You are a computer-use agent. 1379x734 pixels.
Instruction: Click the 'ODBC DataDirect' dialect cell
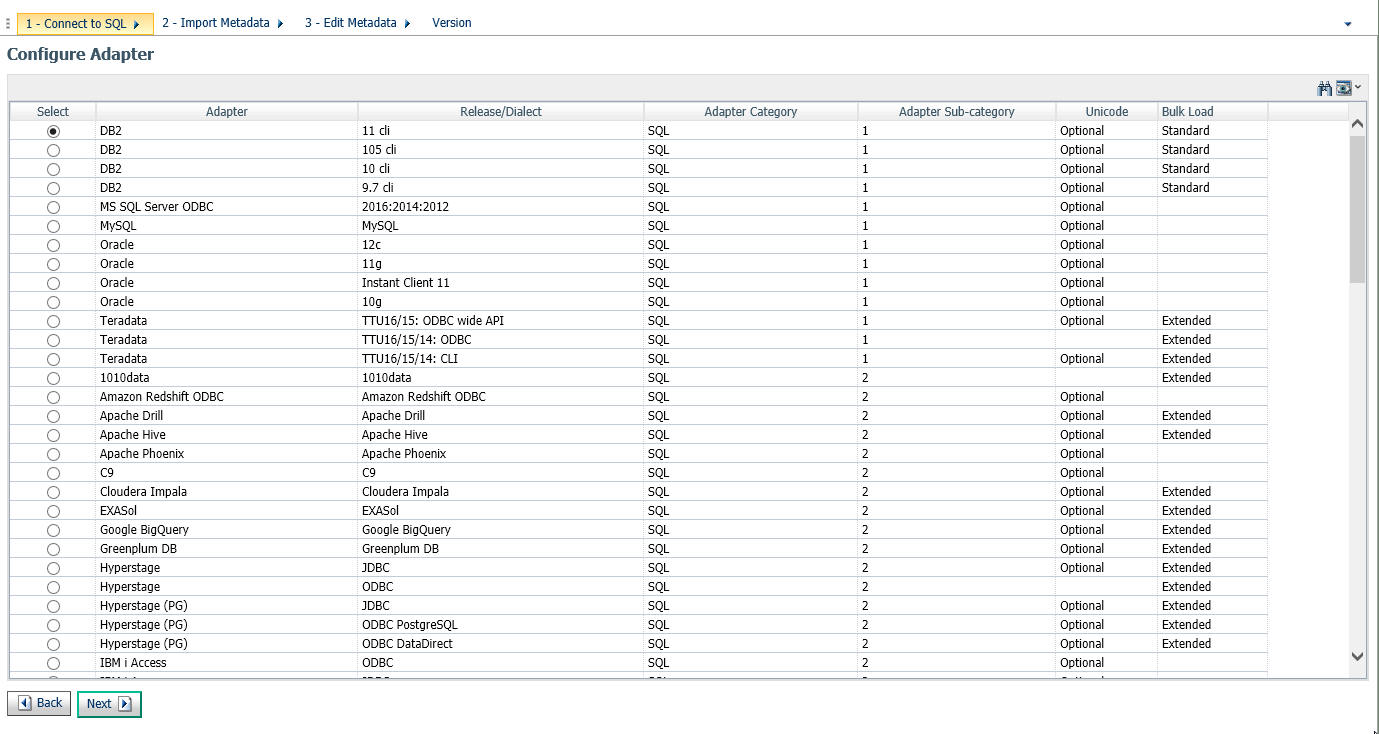click(501, 644)
